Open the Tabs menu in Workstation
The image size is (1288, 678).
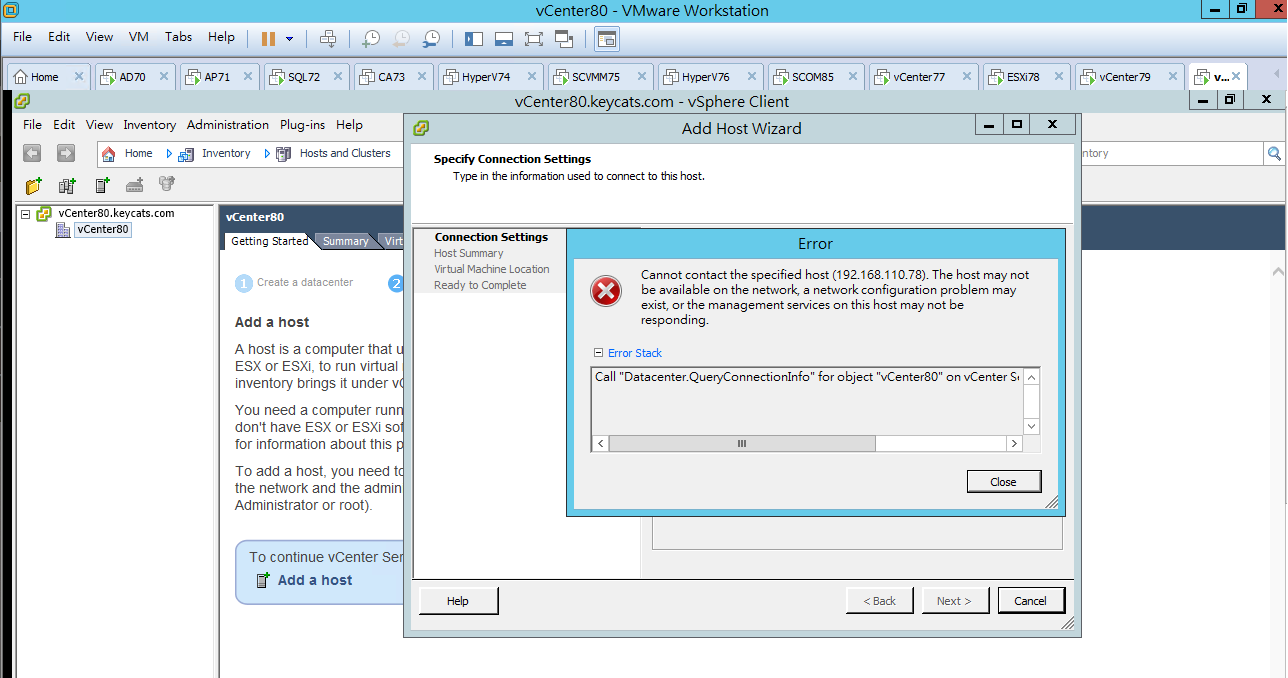coord(178,37)
